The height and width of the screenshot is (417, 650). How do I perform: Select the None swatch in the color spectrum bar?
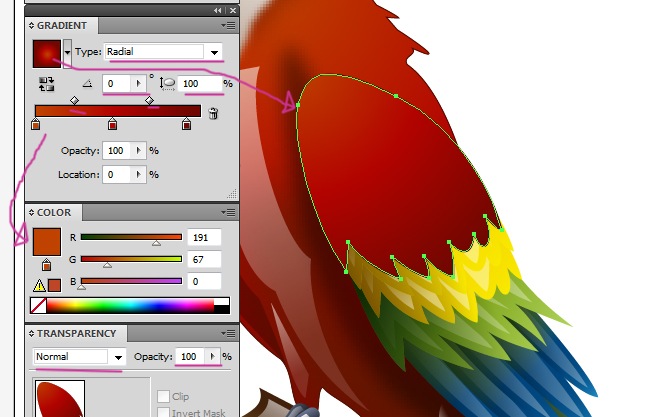pos(38,305)
